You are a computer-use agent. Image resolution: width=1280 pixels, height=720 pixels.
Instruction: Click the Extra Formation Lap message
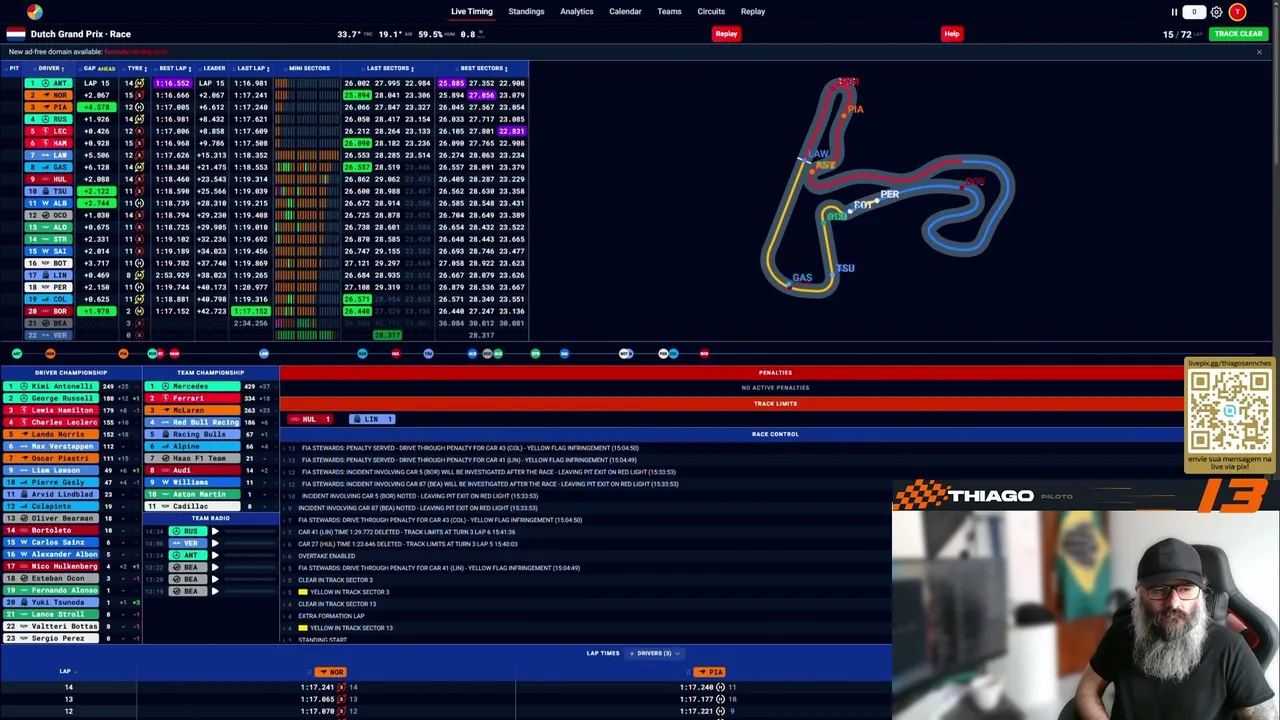331,616
